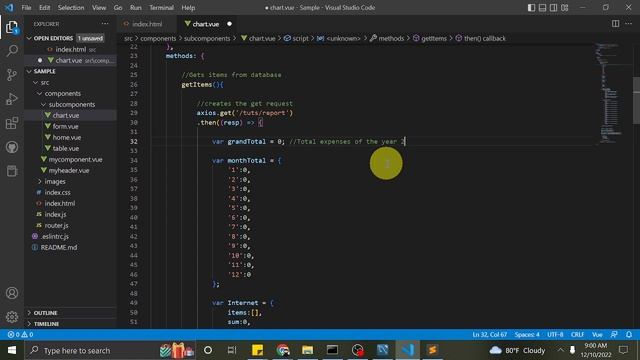The image size is (640, 360).
Task: Open the File menu
Action: [26, 8]
